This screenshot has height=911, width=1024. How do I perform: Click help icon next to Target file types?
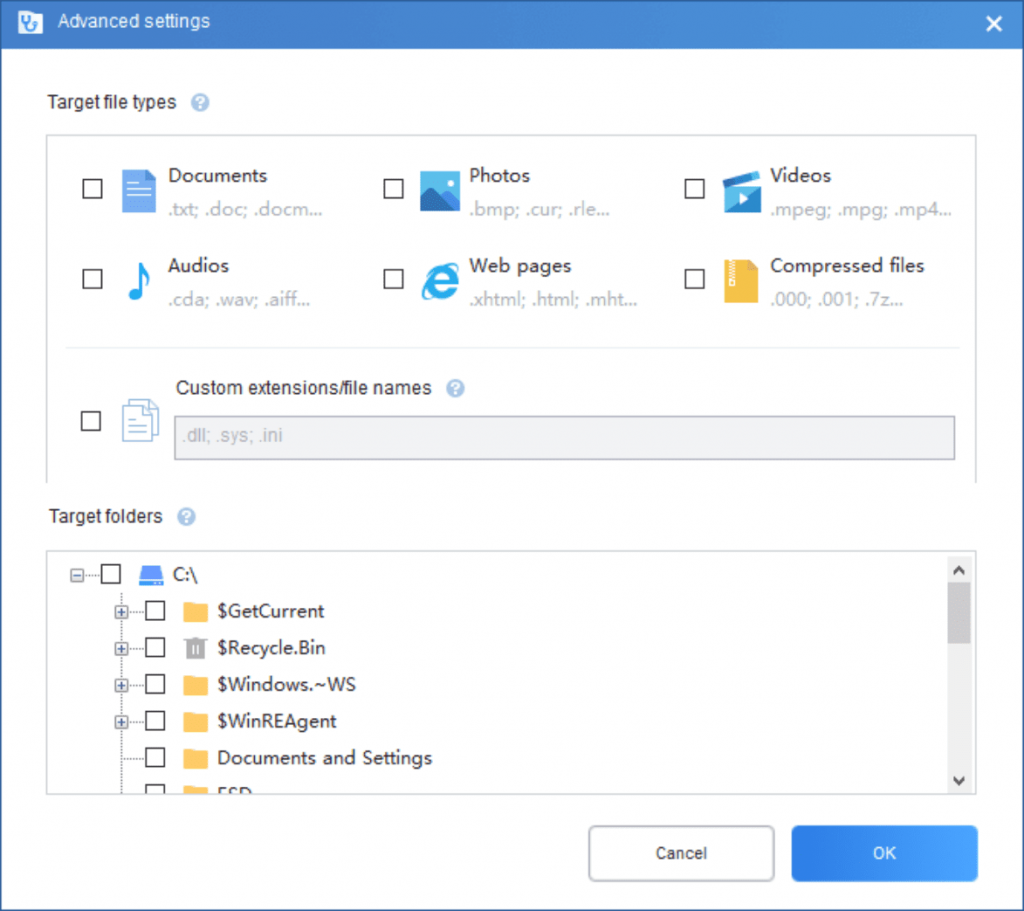click(x=200, y=102)
